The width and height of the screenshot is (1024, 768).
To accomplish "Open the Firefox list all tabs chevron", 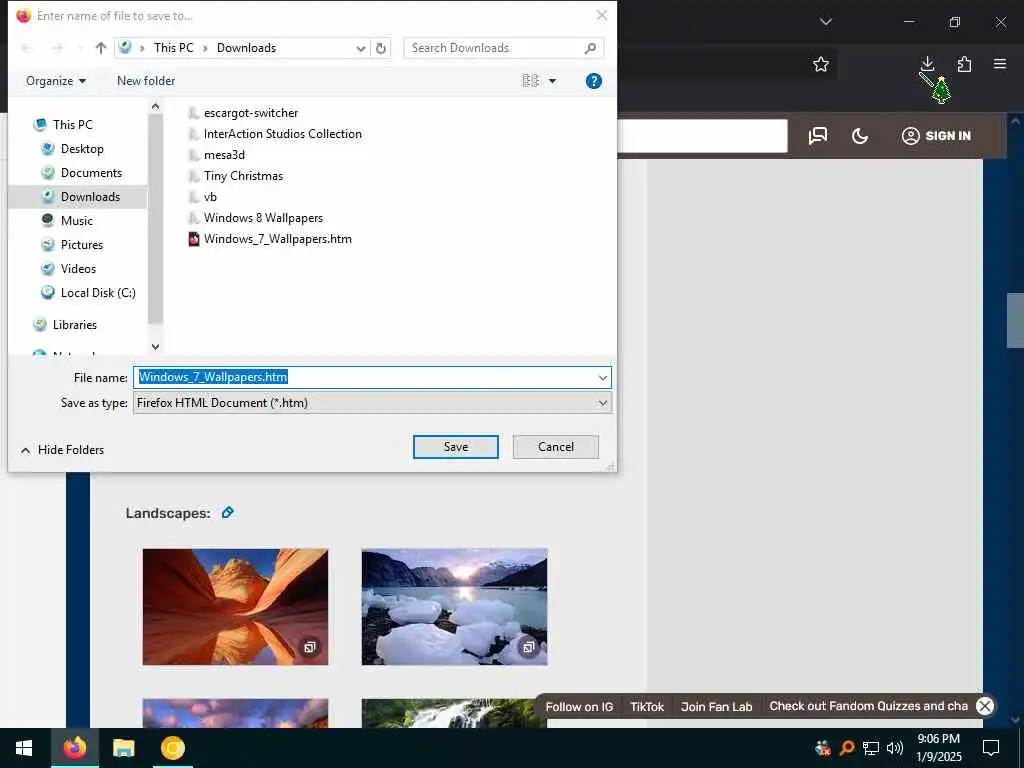I will [x=825, y=22].
